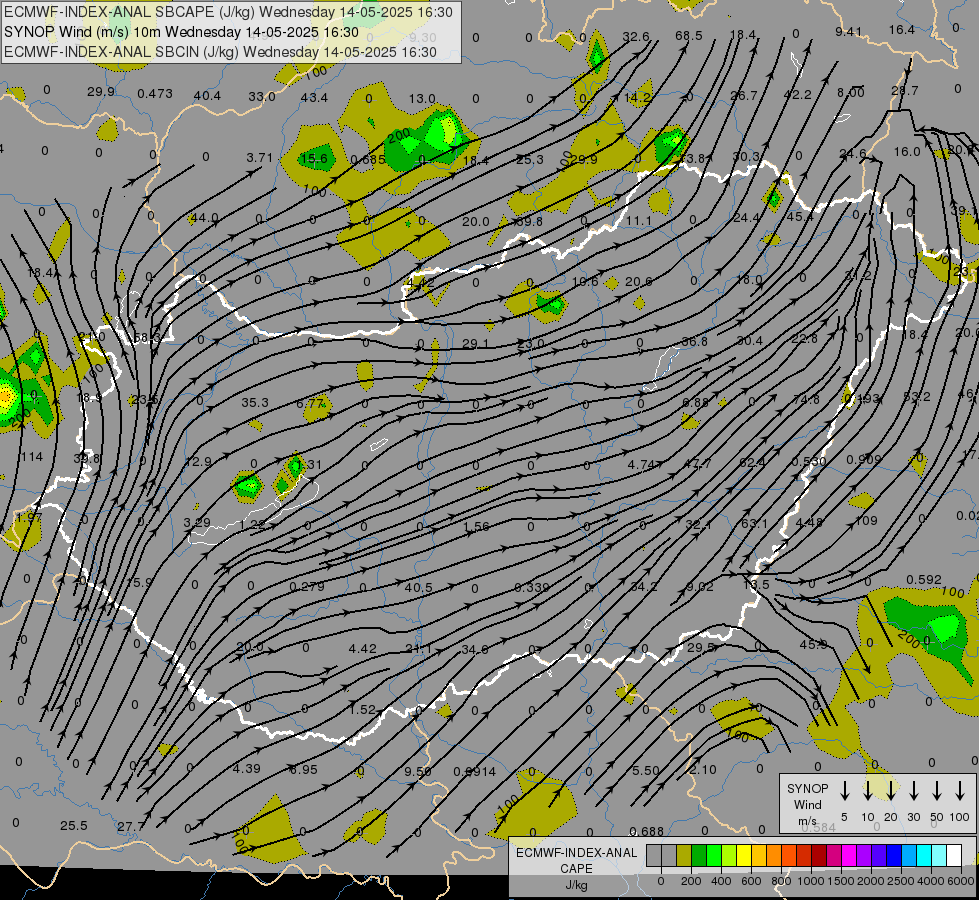Click the SYNOP wind arrow labeled 10
Image resolution: width=979 pixels, height=900 pixels.
point(867,790)
